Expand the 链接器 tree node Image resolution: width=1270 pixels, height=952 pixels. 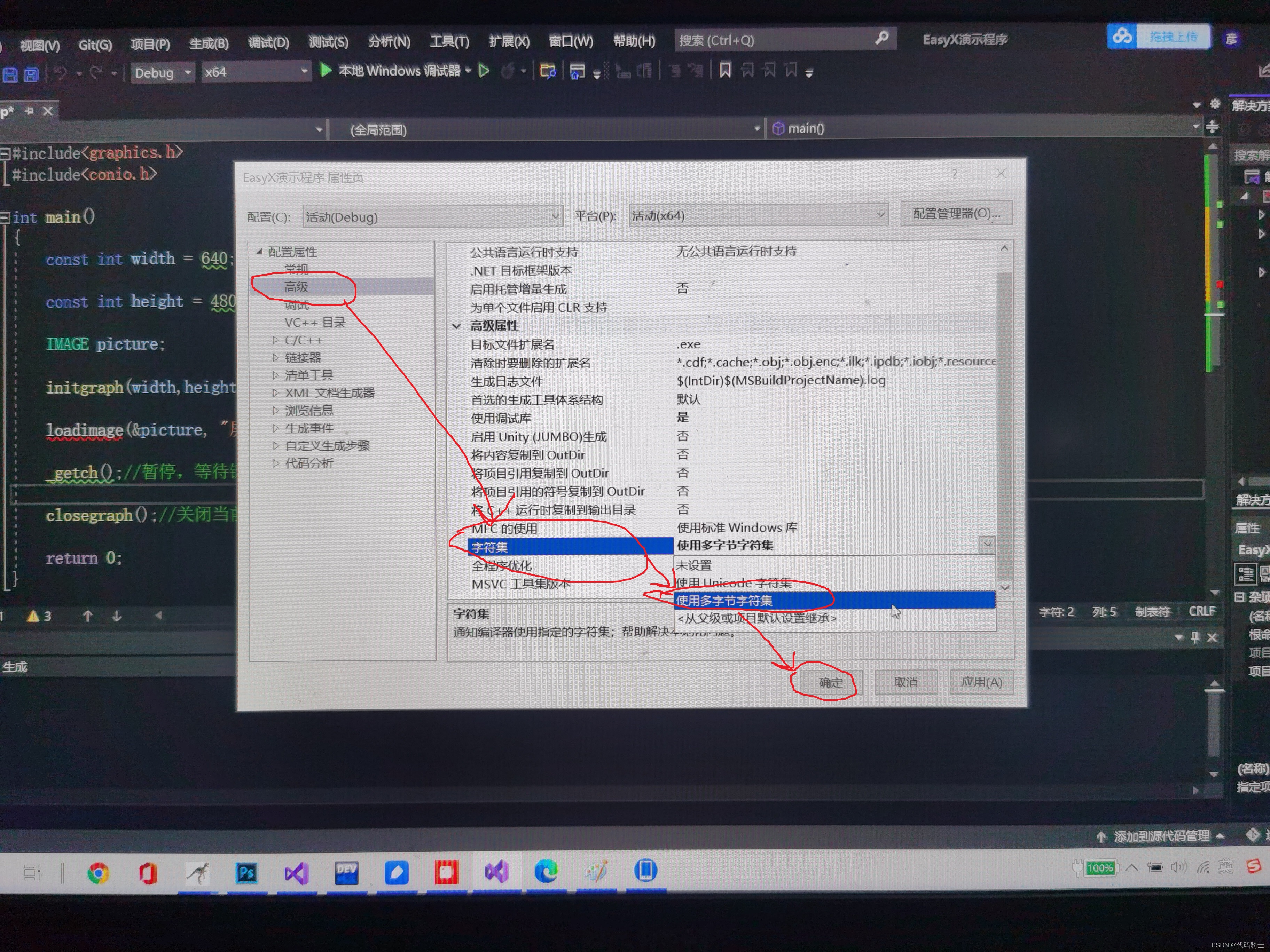pyautogui.click(x=275, y=357)
